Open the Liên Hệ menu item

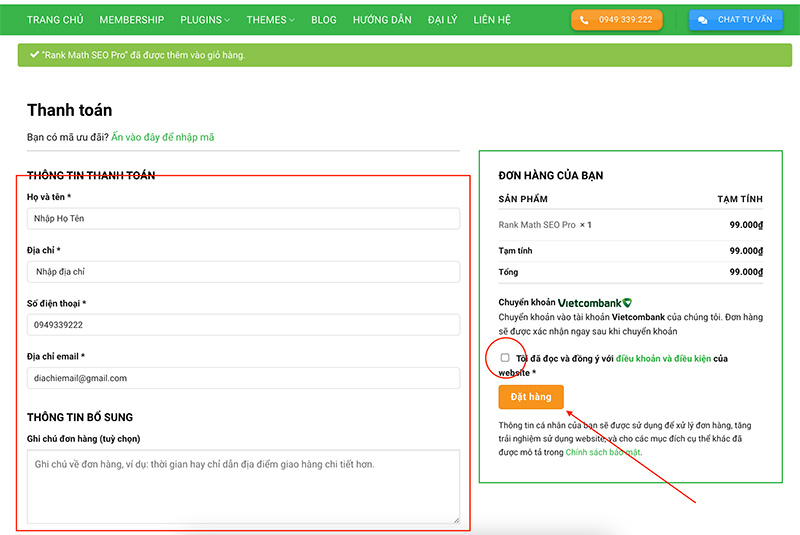(x=492, y=19)
